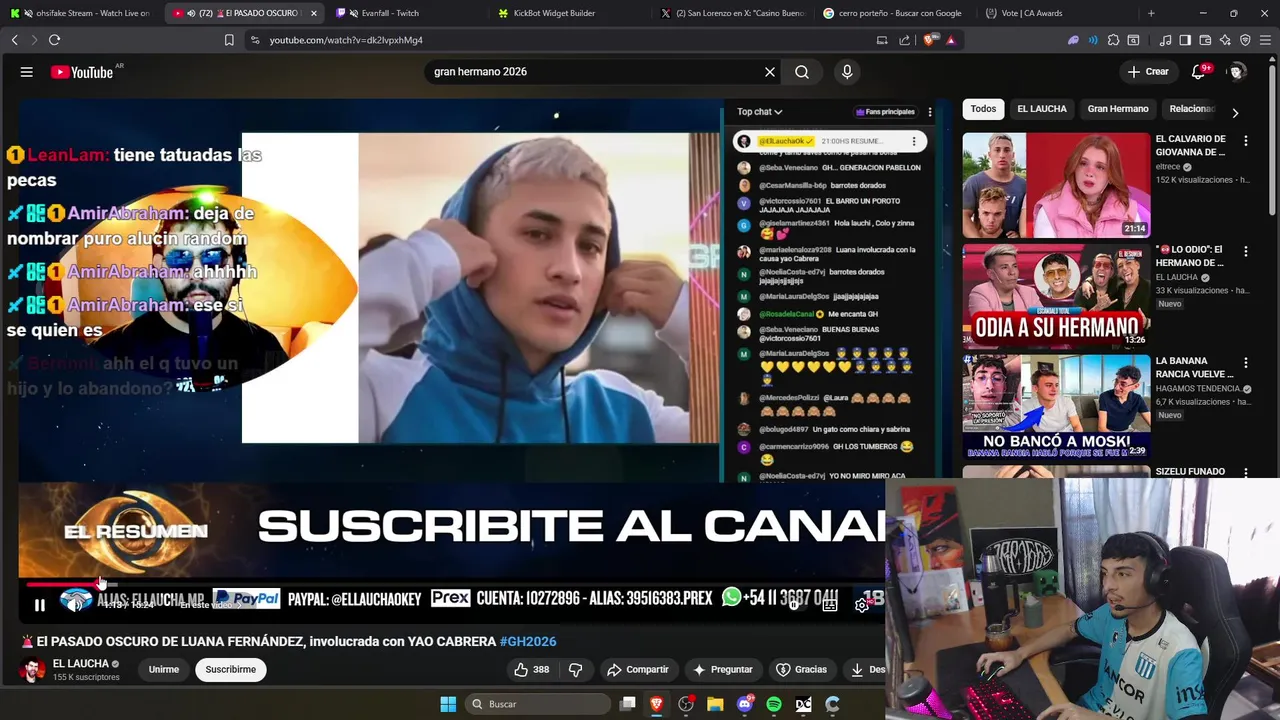Open the music note playlist icon
Viewport: 1280px width, 720px height.
pyautogui.click(x=1165, y=40)
